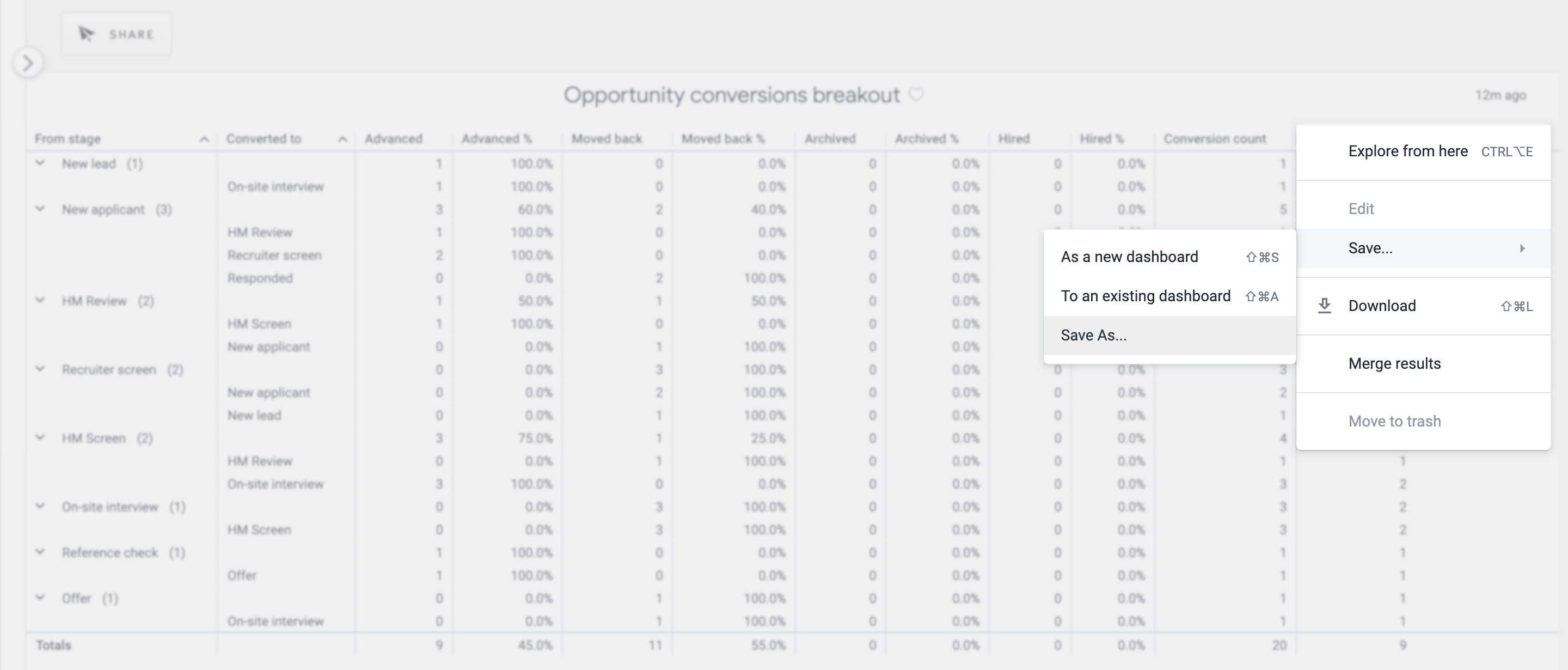Click the sort caret on the Converted to column
Viewport: 1568px width, 670px height.
pos(342,139)
